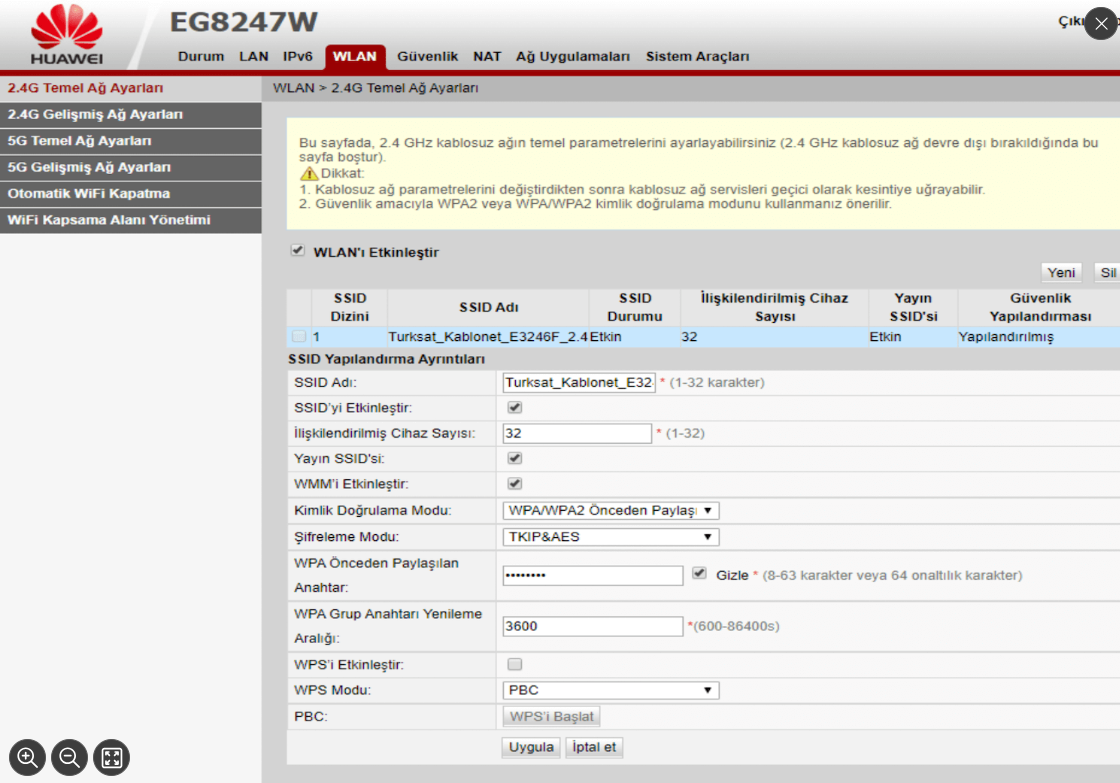The image size is (1120, 783).
Task: Open 2.4G Gelişmiş Ağ Ayarları
Action: point(131,114)
